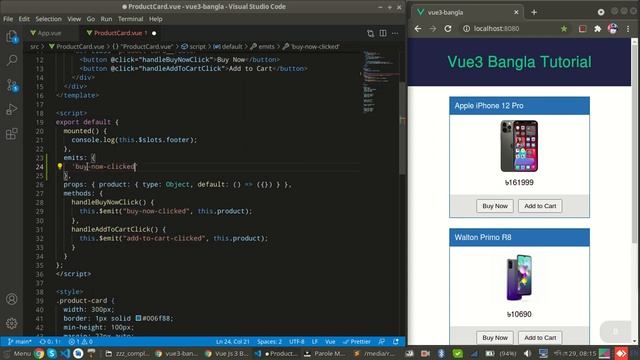Click the Walton Primo R8 product image
This screenshot has height=360, width=640.
pos(519,278)
